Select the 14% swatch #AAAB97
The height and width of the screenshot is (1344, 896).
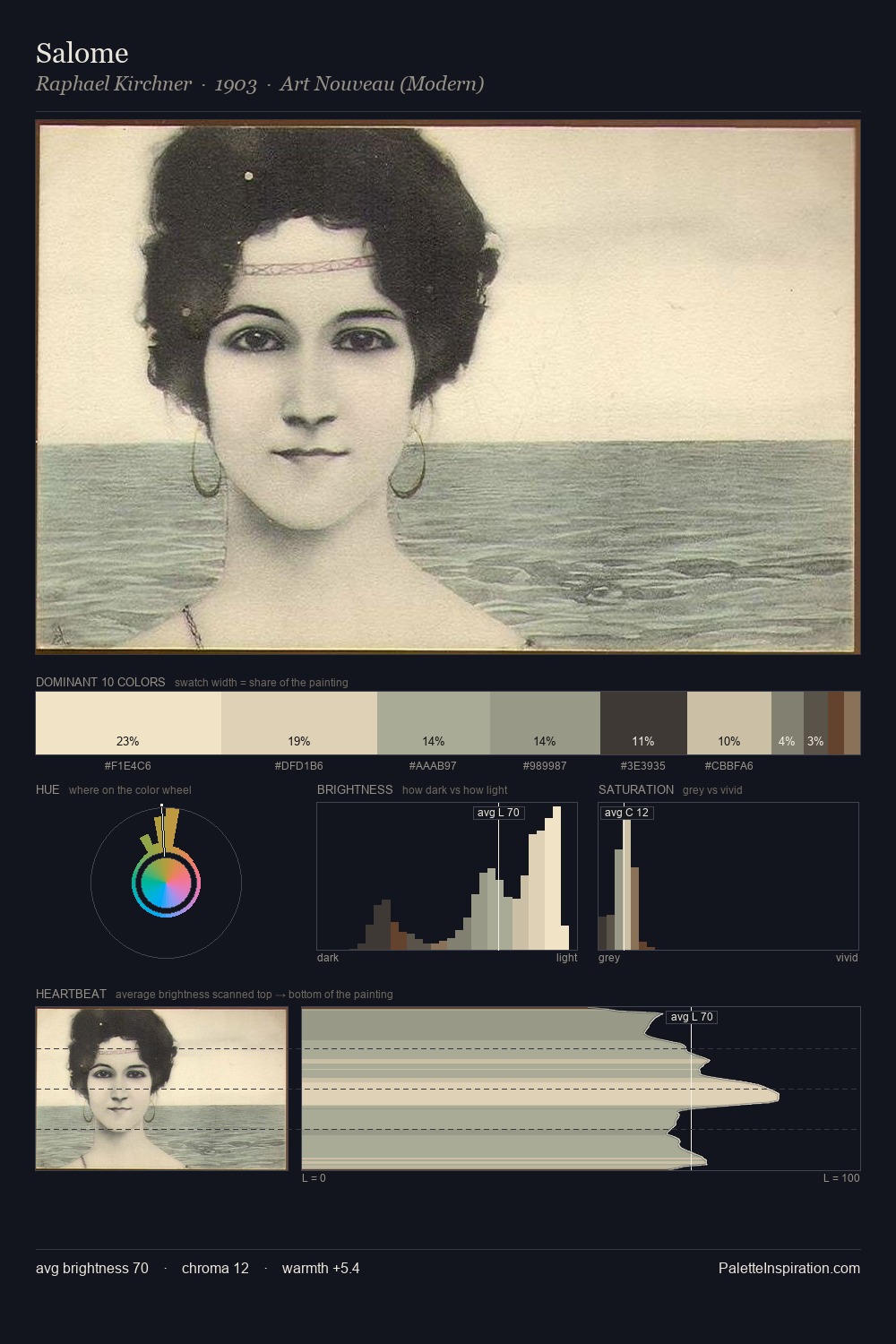tap(434, 723)
